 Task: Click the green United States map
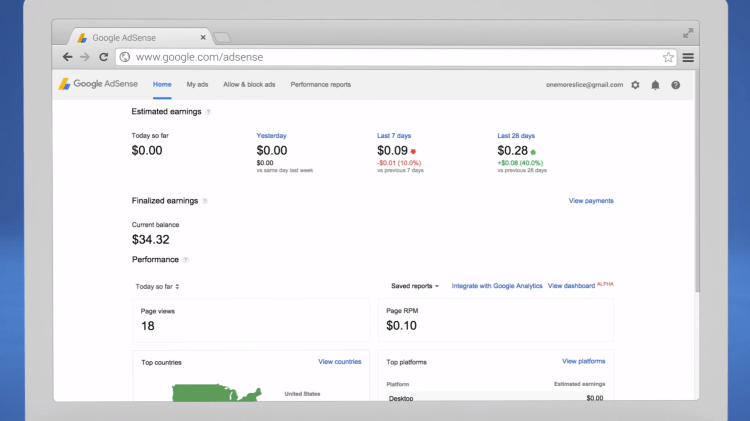216,393
